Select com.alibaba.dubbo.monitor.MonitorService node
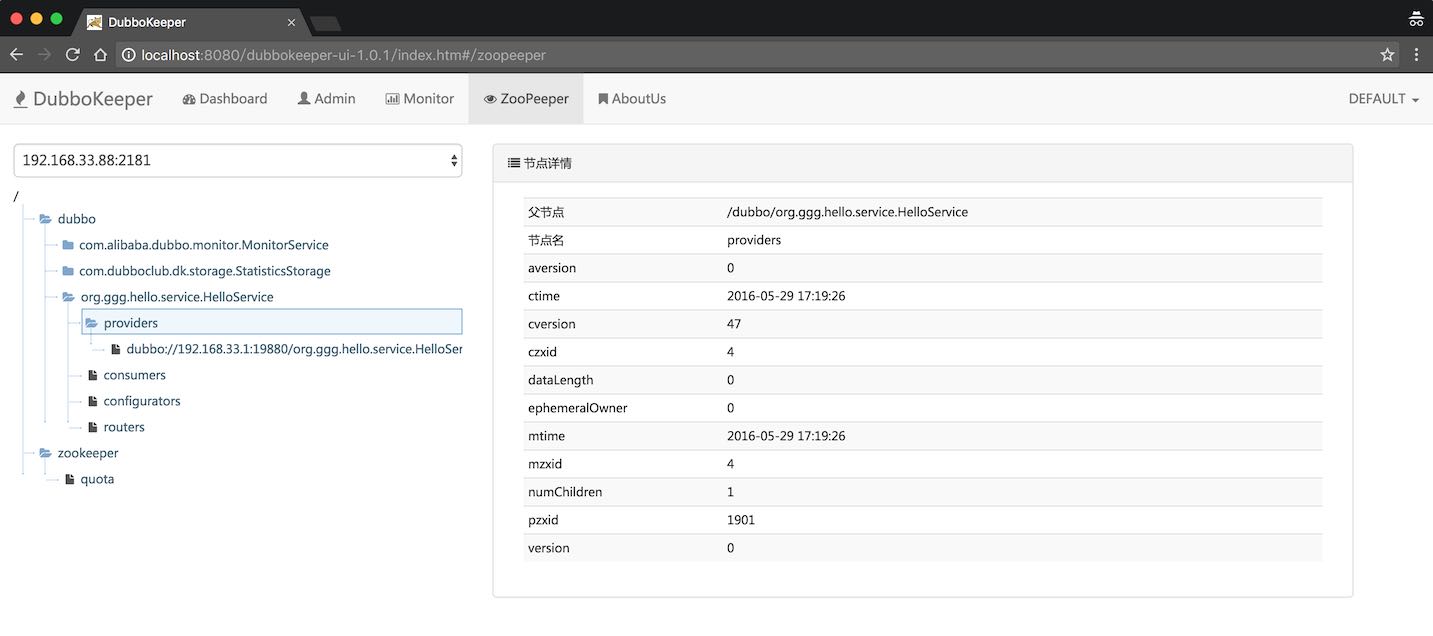Viewport: 1433px width, 636px height. 204,244
